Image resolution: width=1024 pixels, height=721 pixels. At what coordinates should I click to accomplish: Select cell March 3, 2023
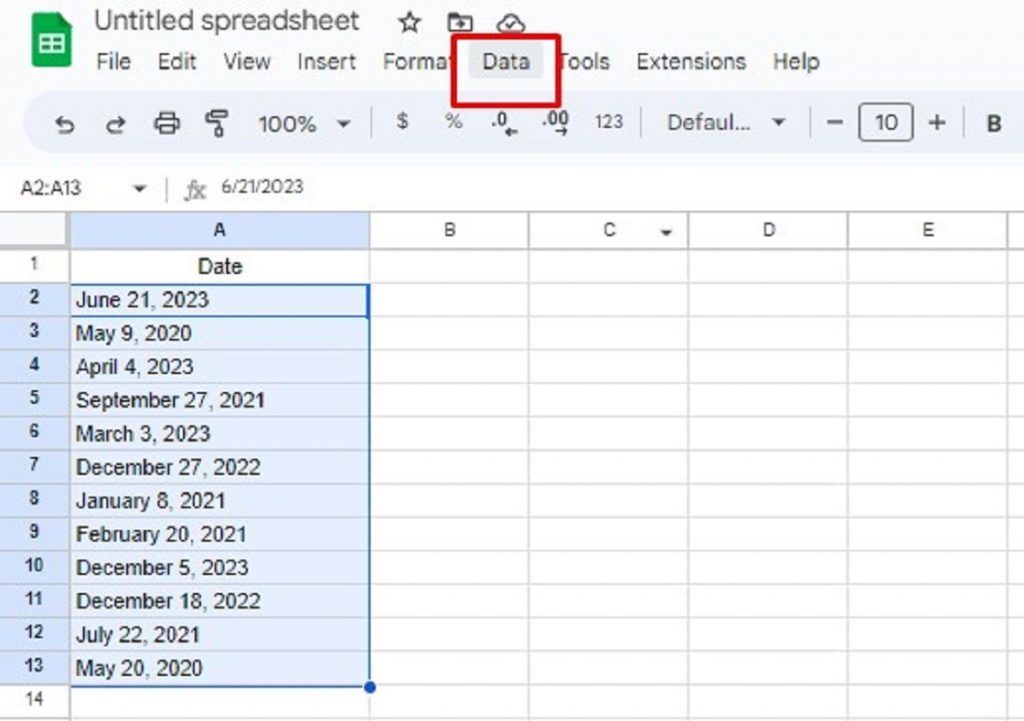(x=219, y=434)
